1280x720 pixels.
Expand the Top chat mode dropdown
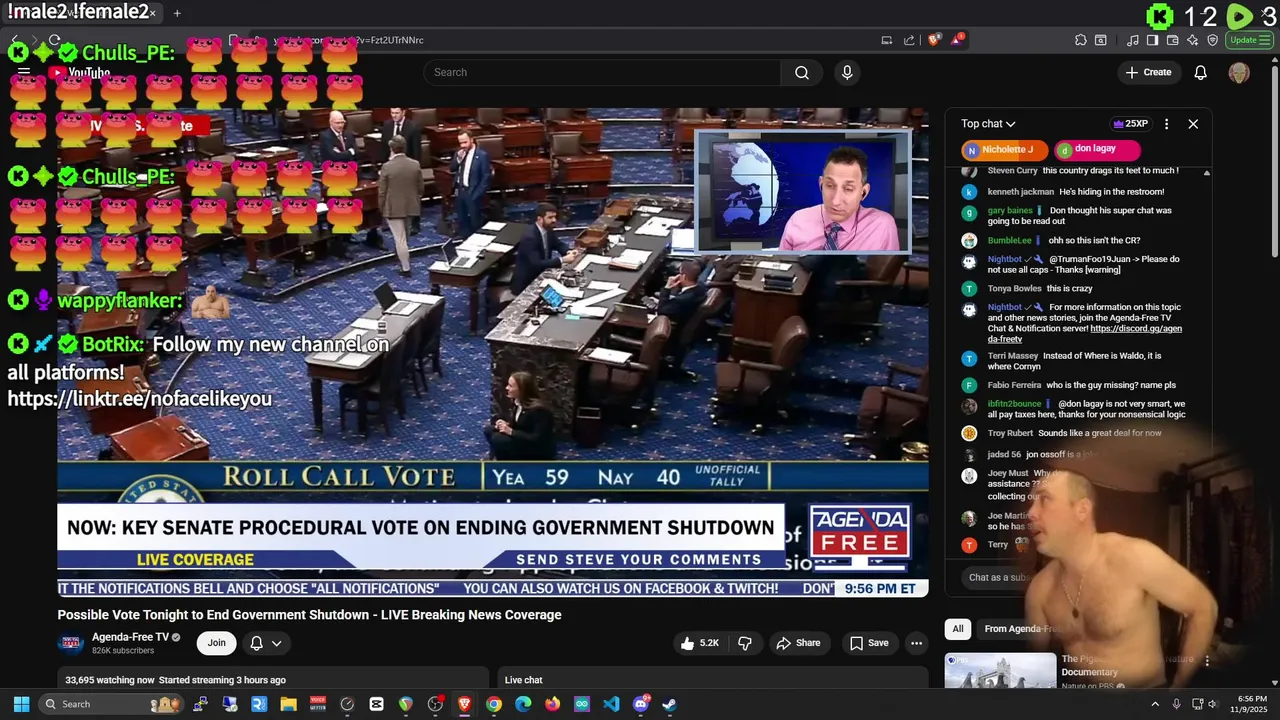[988, 124]
